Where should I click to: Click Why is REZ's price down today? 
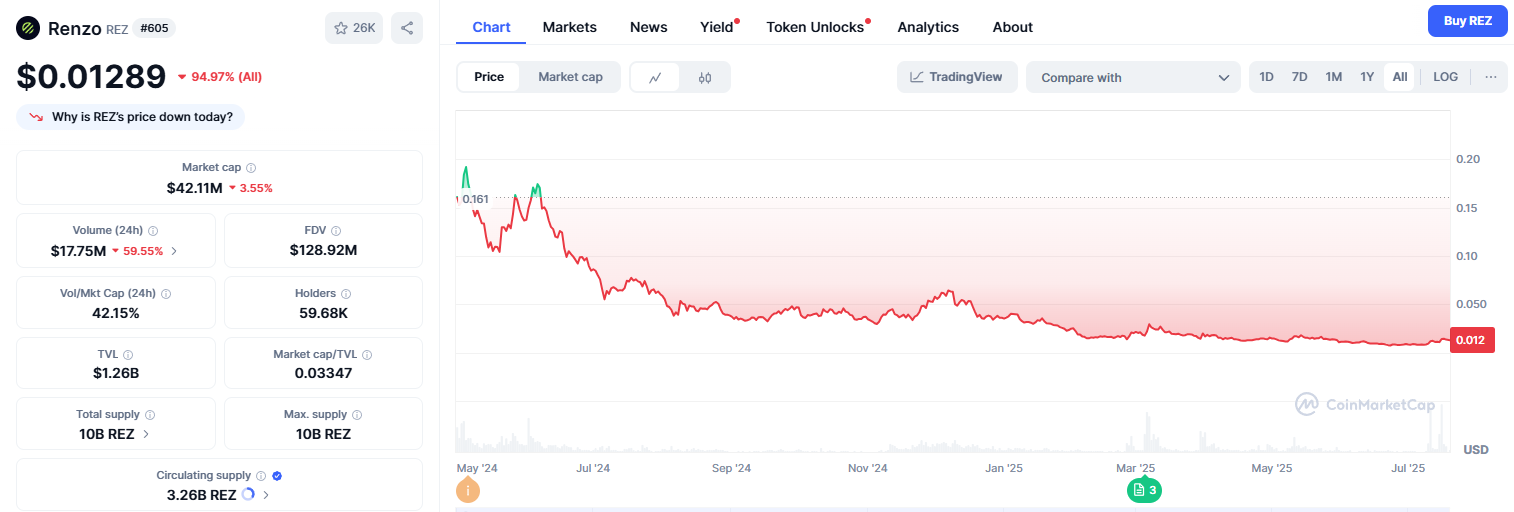(x=131, y=117)
